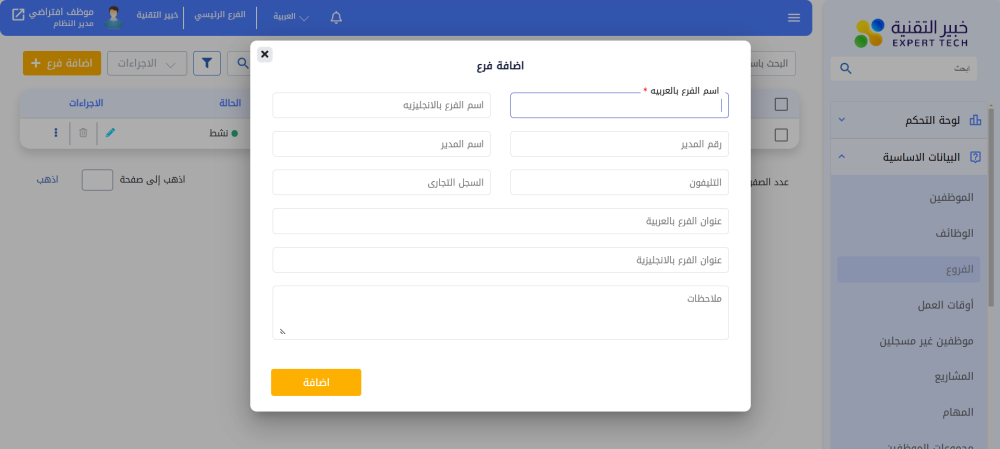Open the الاجراءات actions dropdown
The image size is (1000, 449).
146,63
